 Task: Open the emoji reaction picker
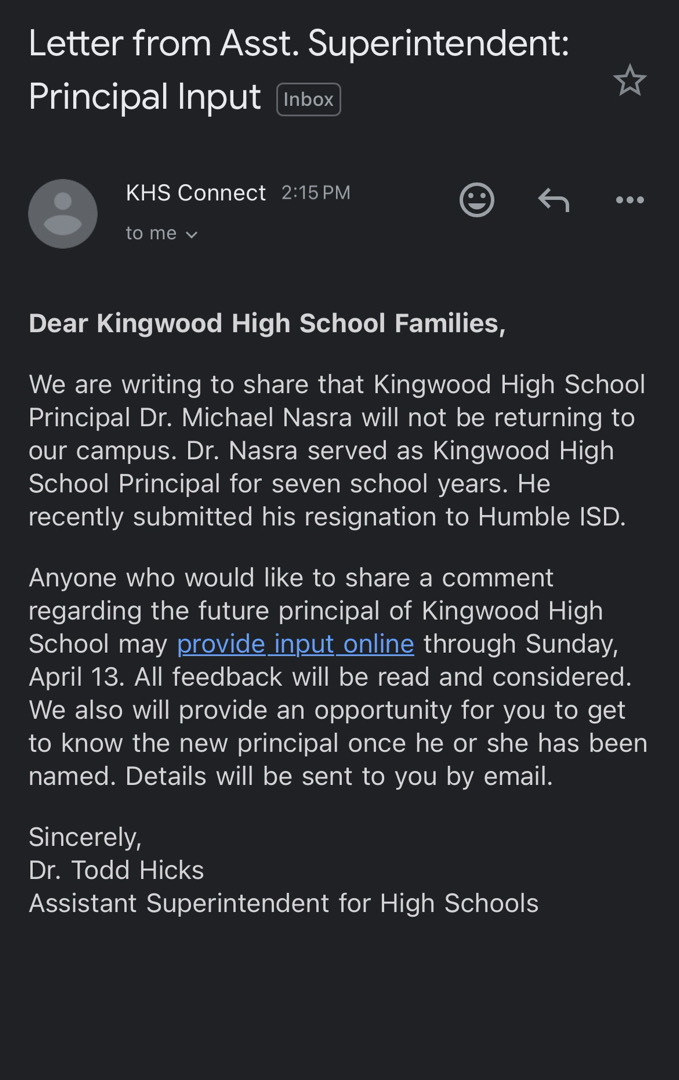click(x=477, y=199)
